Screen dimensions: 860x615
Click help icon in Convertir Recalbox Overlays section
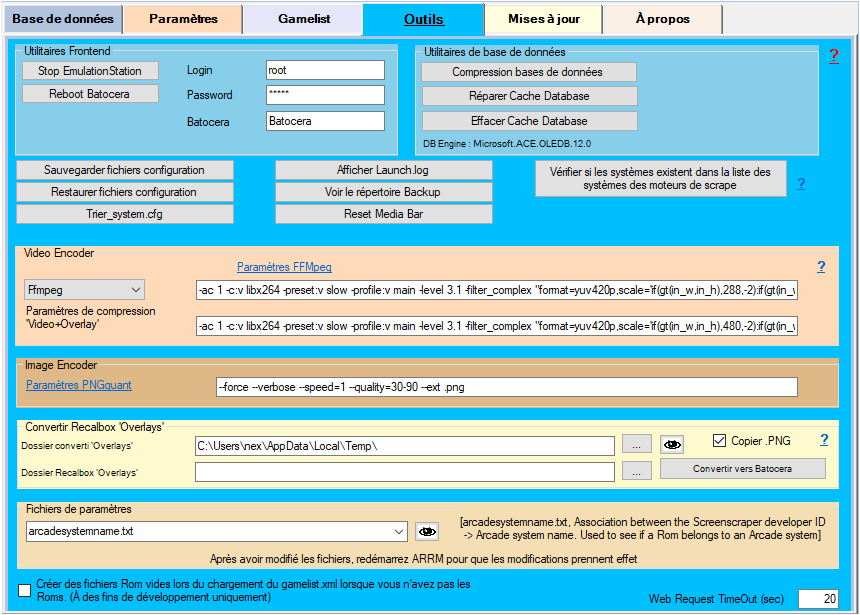coord(824,440)
